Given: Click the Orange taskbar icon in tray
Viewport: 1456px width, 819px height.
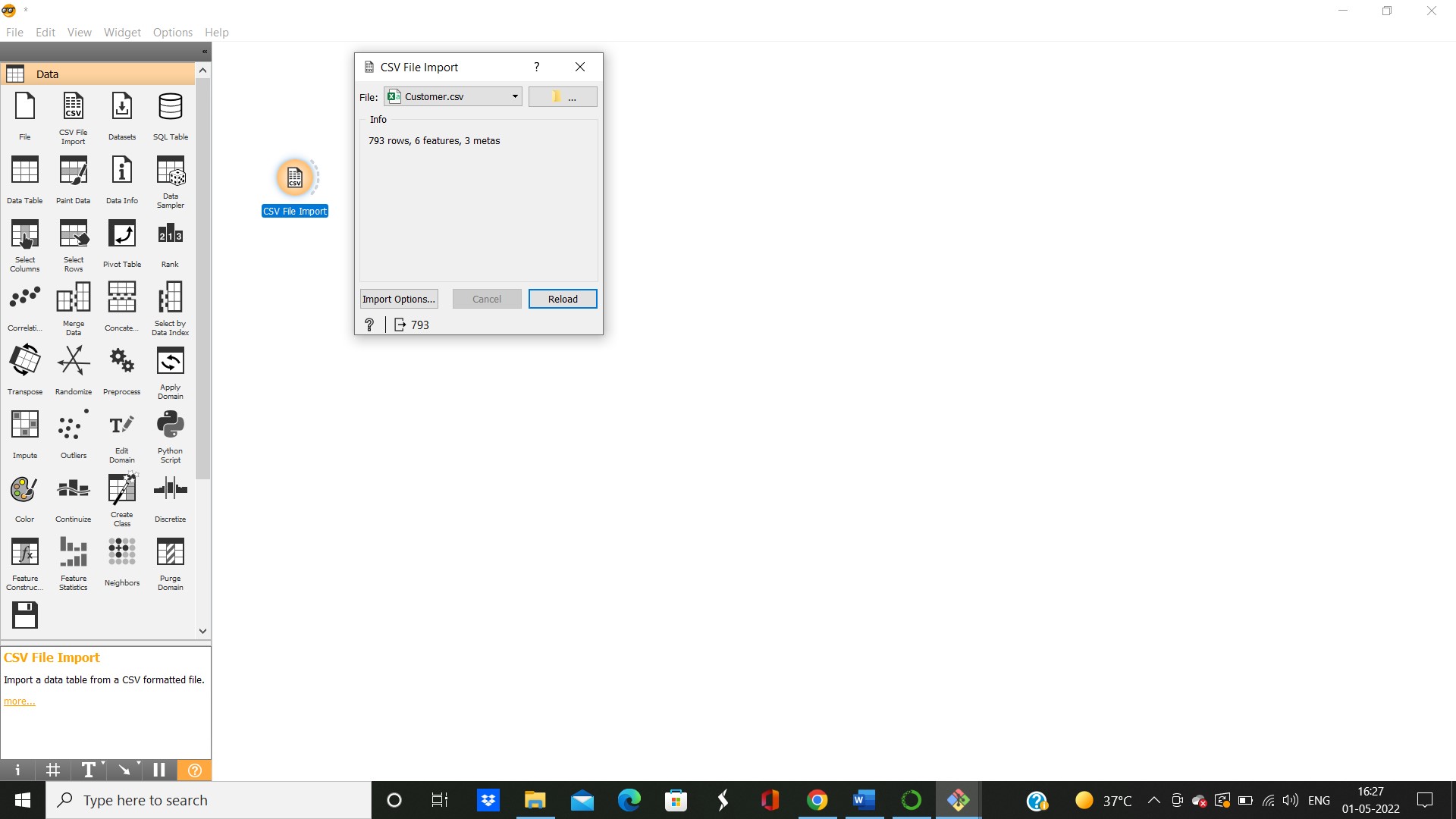Looking at the screenshot, I should click(x=957, y=800).
